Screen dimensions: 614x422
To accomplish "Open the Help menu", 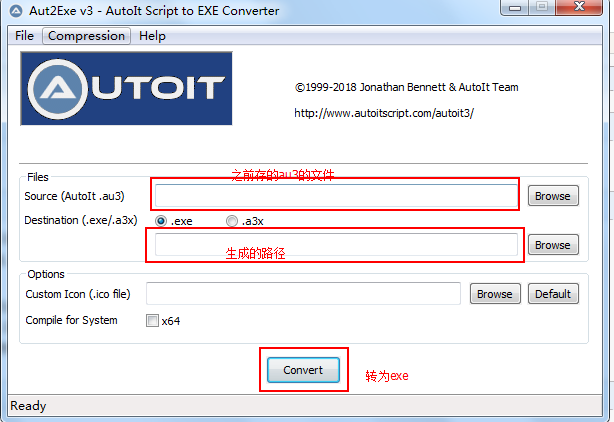I will tap(153, 36).
